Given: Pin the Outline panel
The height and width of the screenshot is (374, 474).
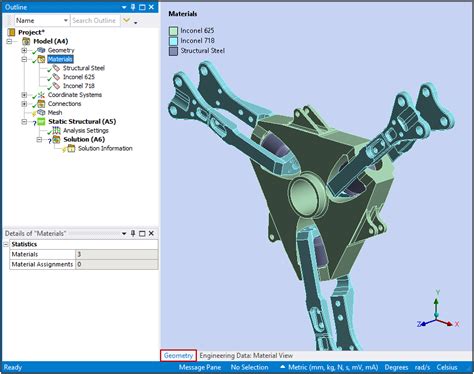Looking at the screenshot, I should click(133, 7).
